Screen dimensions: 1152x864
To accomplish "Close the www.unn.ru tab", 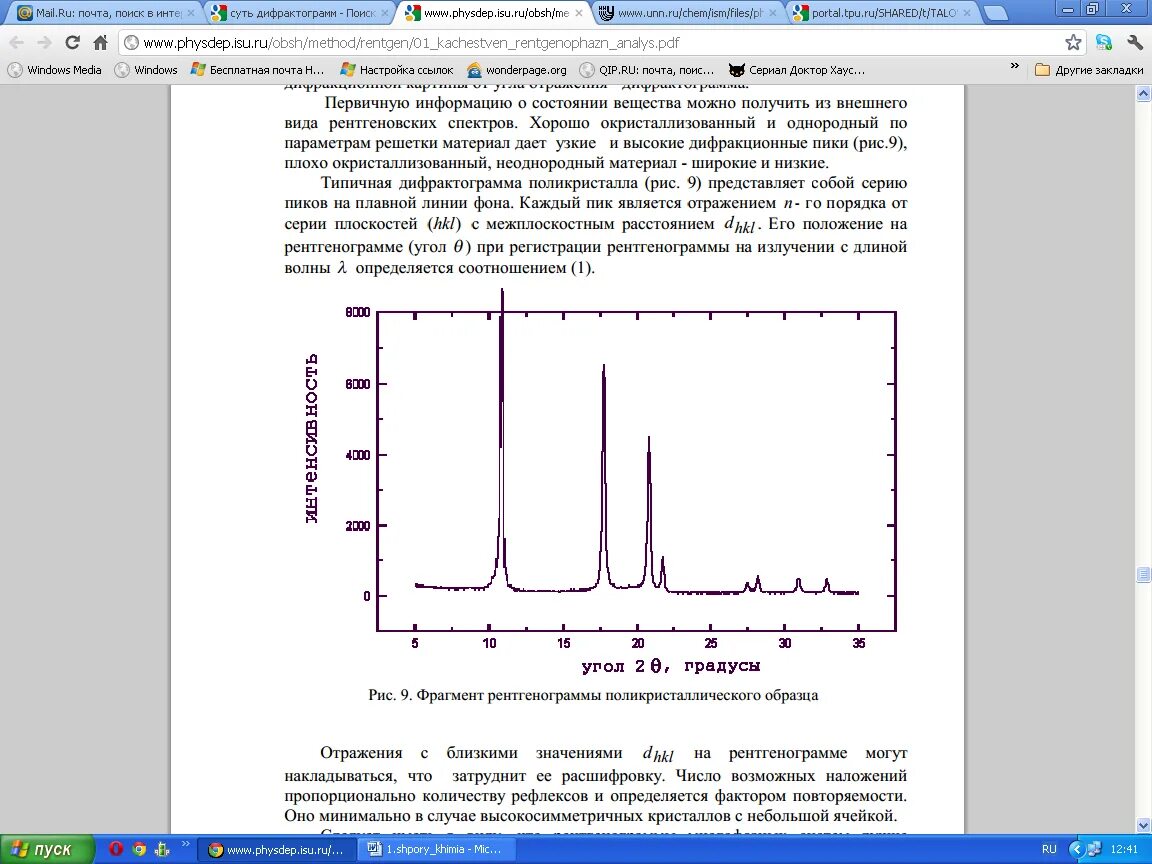I will click(x=772, y=13).
